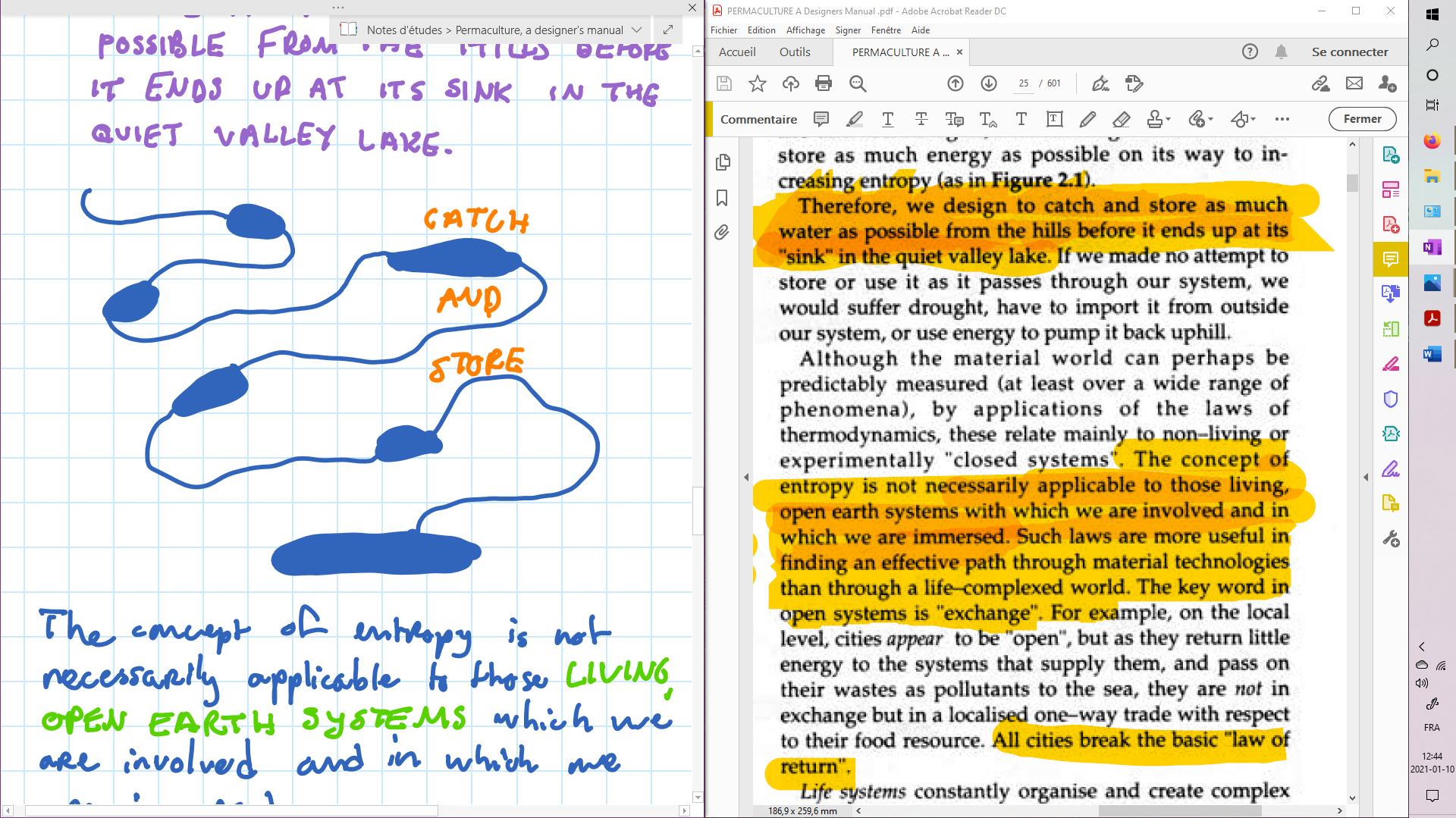Click the page number field
Image resolution: width=1456 pixels, height=818 pixels.
(1024, 83)
